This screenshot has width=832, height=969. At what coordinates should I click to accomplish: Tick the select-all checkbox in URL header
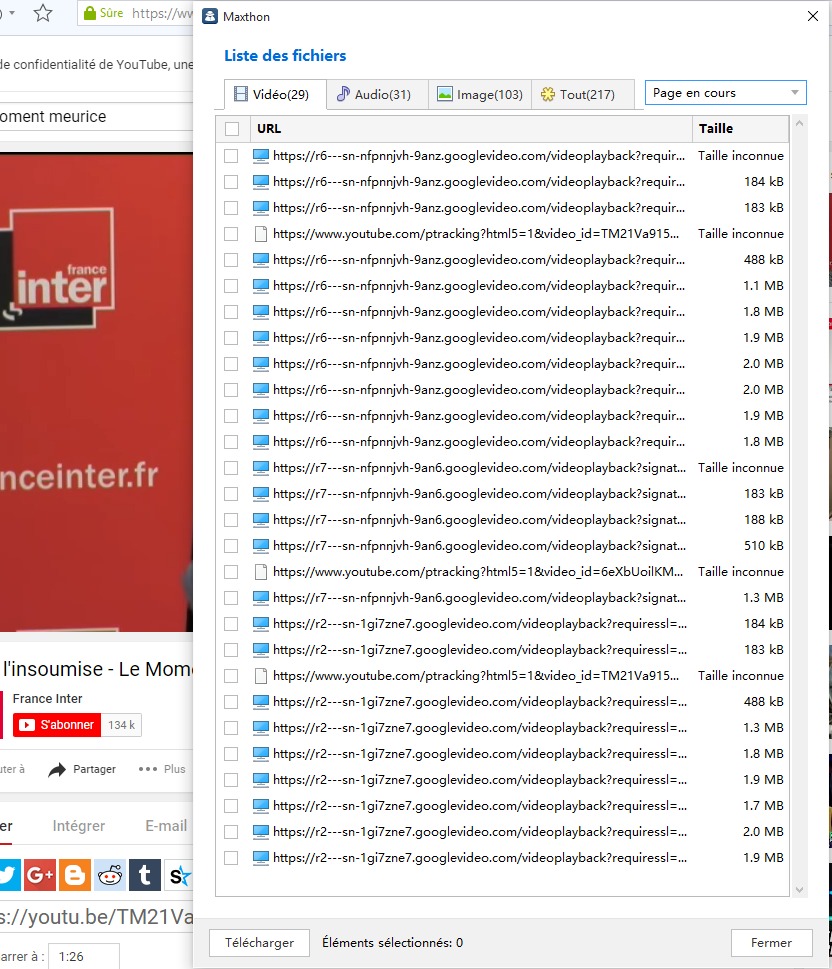(x=232, y=129)
